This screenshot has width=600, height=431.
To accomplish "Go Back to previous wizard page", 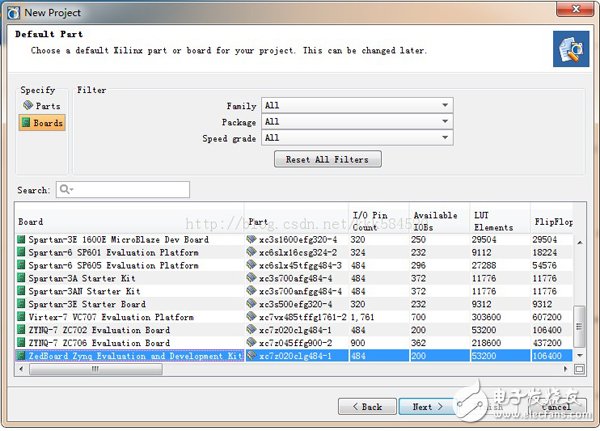I will [x=366, y=407].
